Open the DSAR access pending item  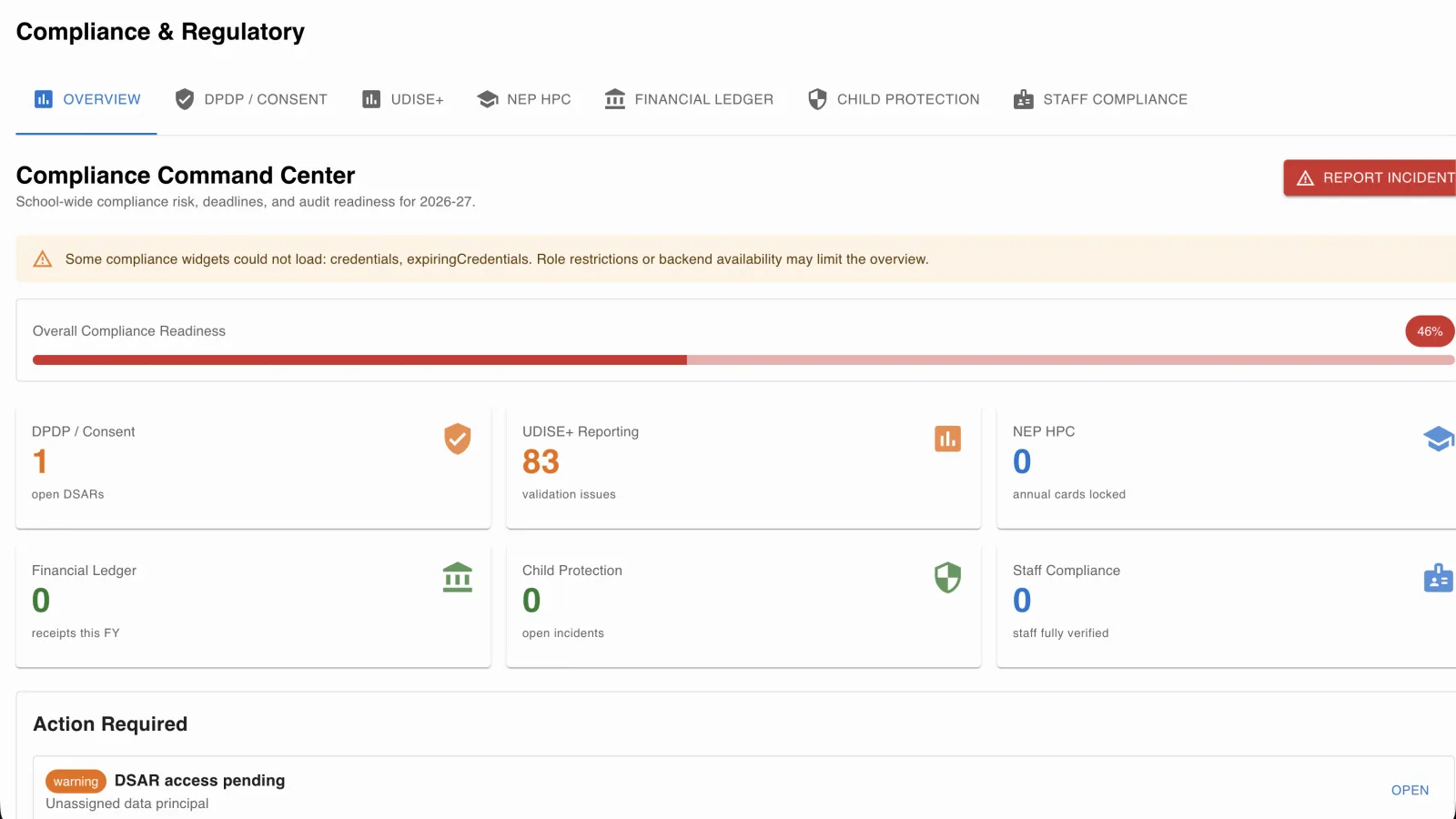(1410, 790)
